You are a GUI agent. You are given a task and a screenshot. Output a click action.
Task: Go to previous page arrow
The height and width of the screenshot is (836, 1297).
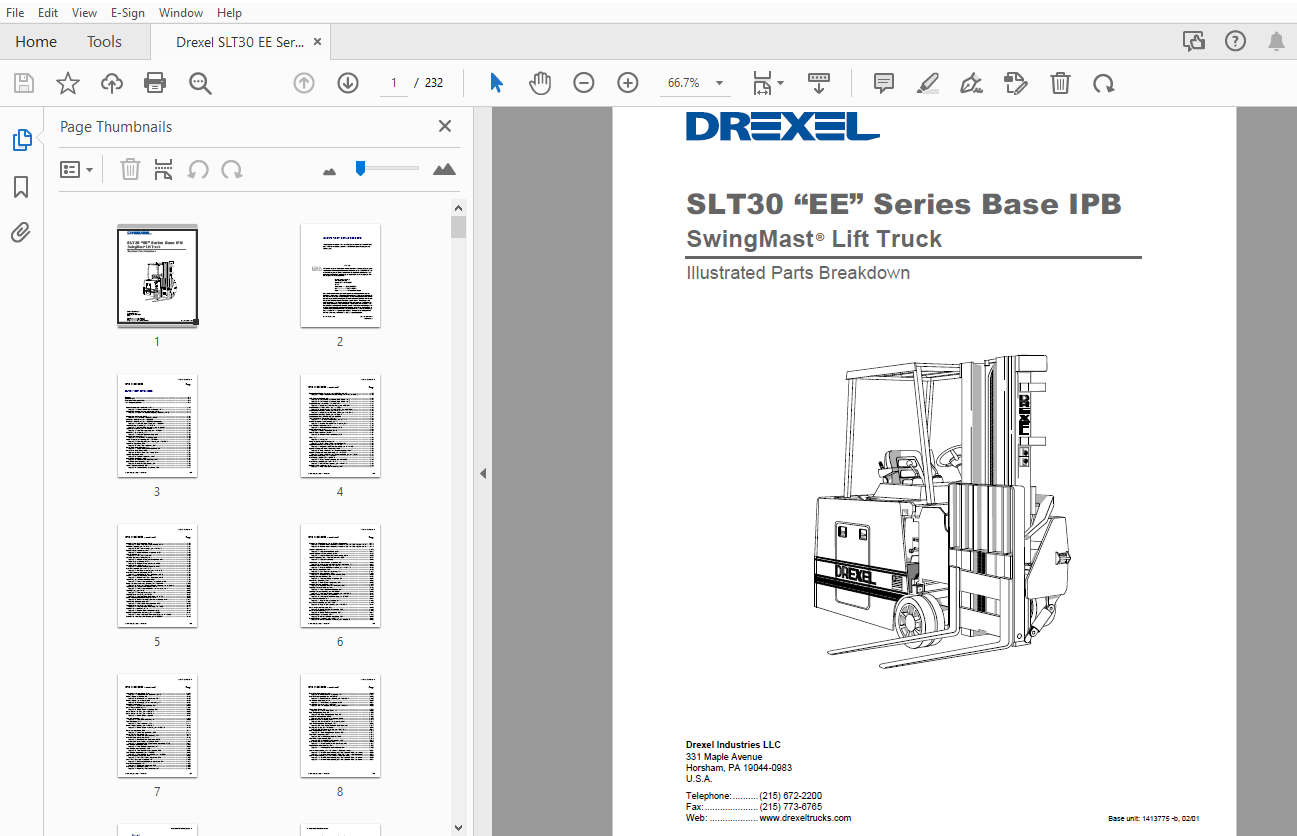304,83
